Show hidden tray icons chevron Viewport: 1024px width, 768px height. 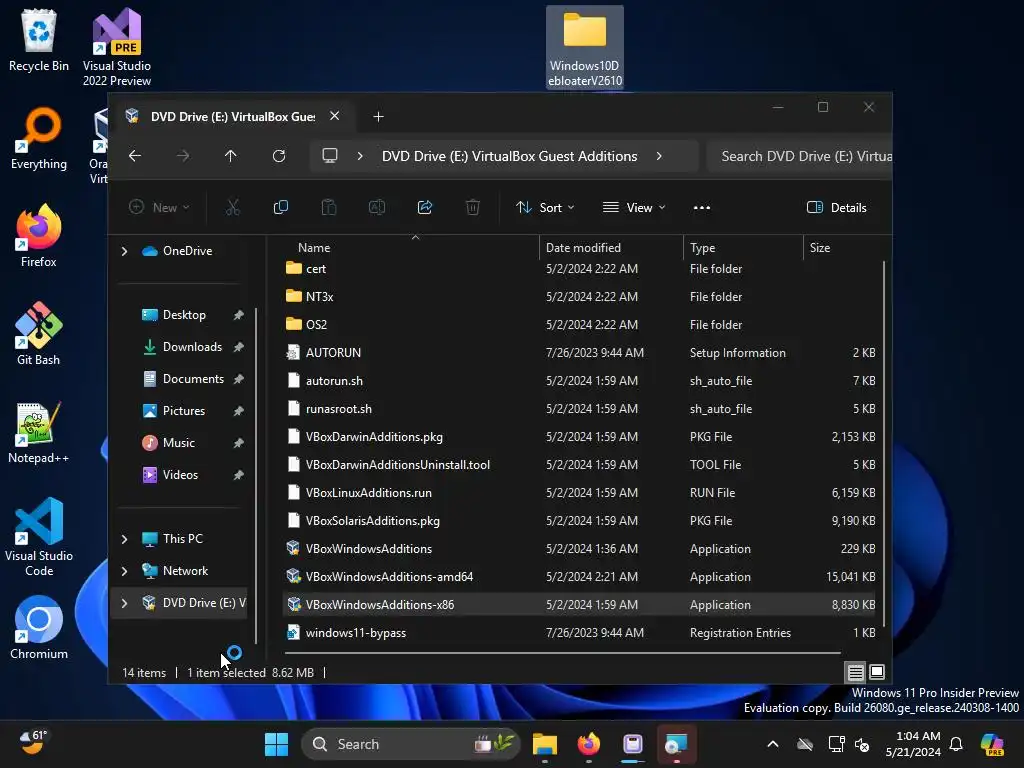773,744
